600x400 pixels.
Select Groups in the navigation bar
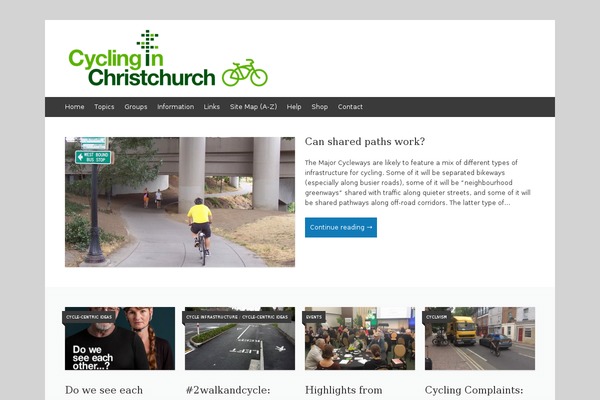(x=136, y=107)
